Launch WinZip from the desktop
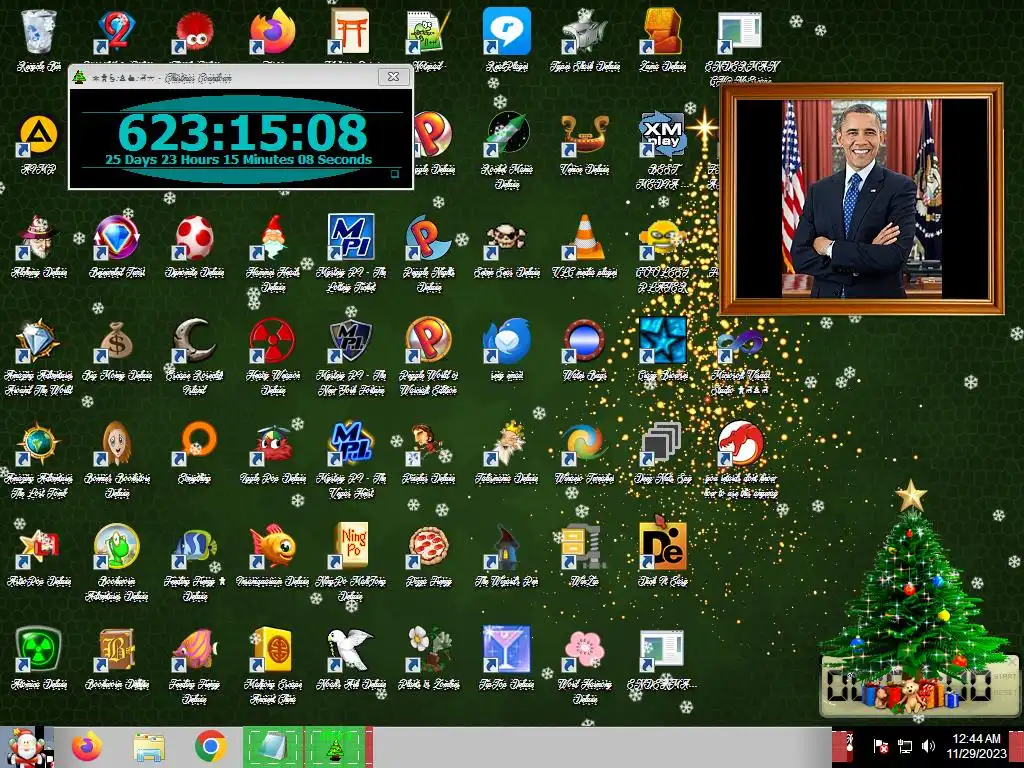Screen dimensions: 1024x768 click(x=584, y=547)
